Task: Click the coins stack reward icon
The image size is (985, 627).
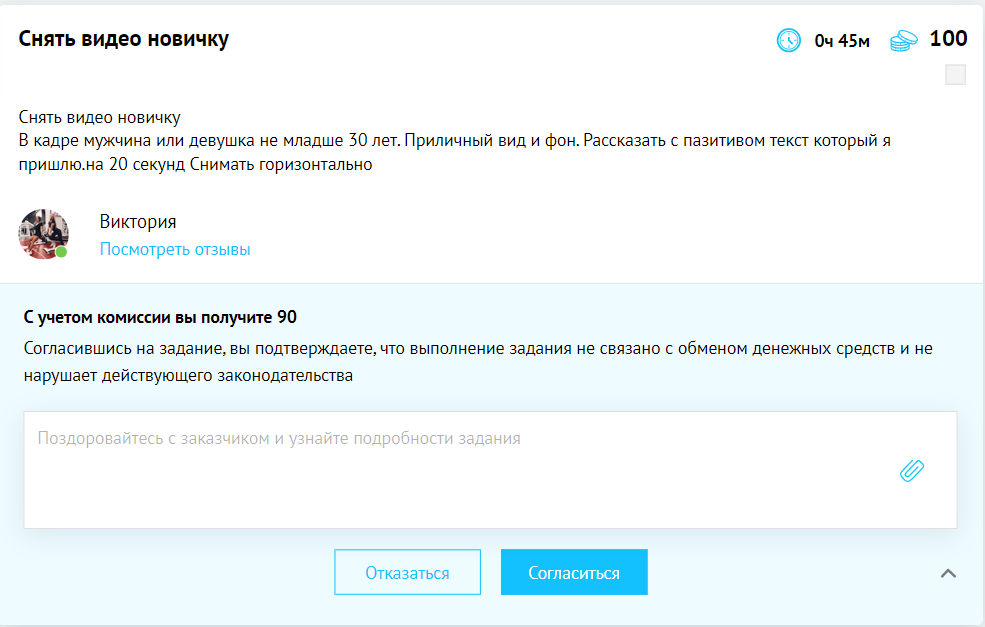Action: pos(903,41)
